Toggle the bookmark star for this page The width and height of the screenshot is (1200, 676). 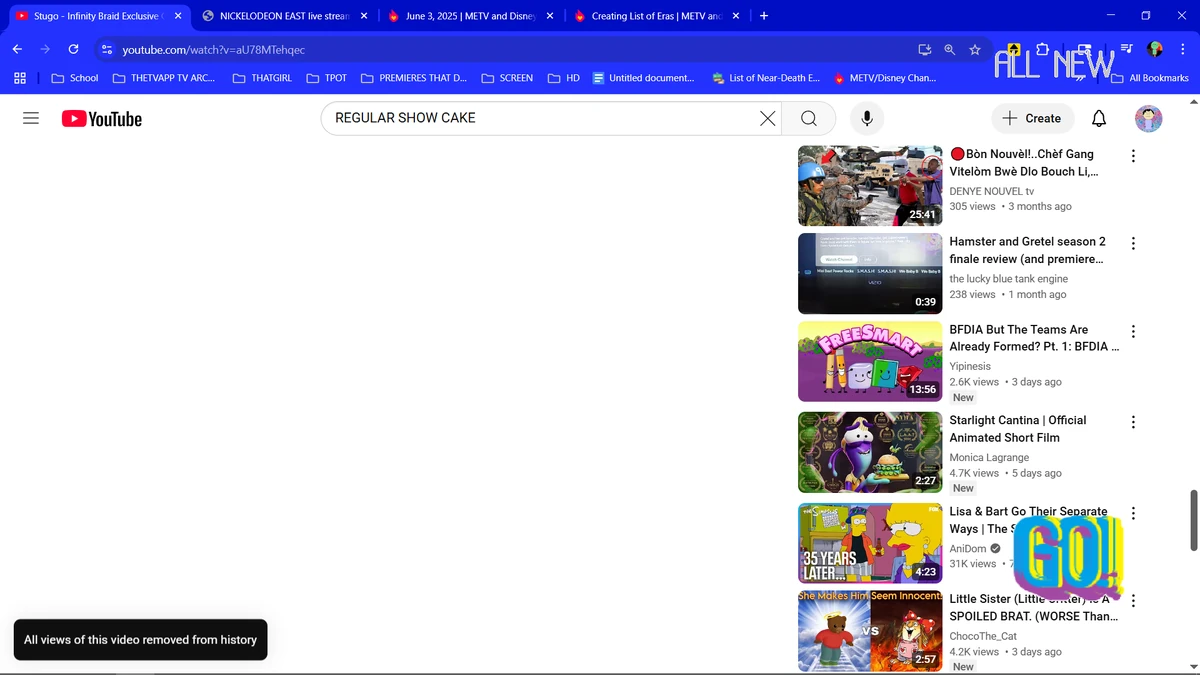[974, 49]
